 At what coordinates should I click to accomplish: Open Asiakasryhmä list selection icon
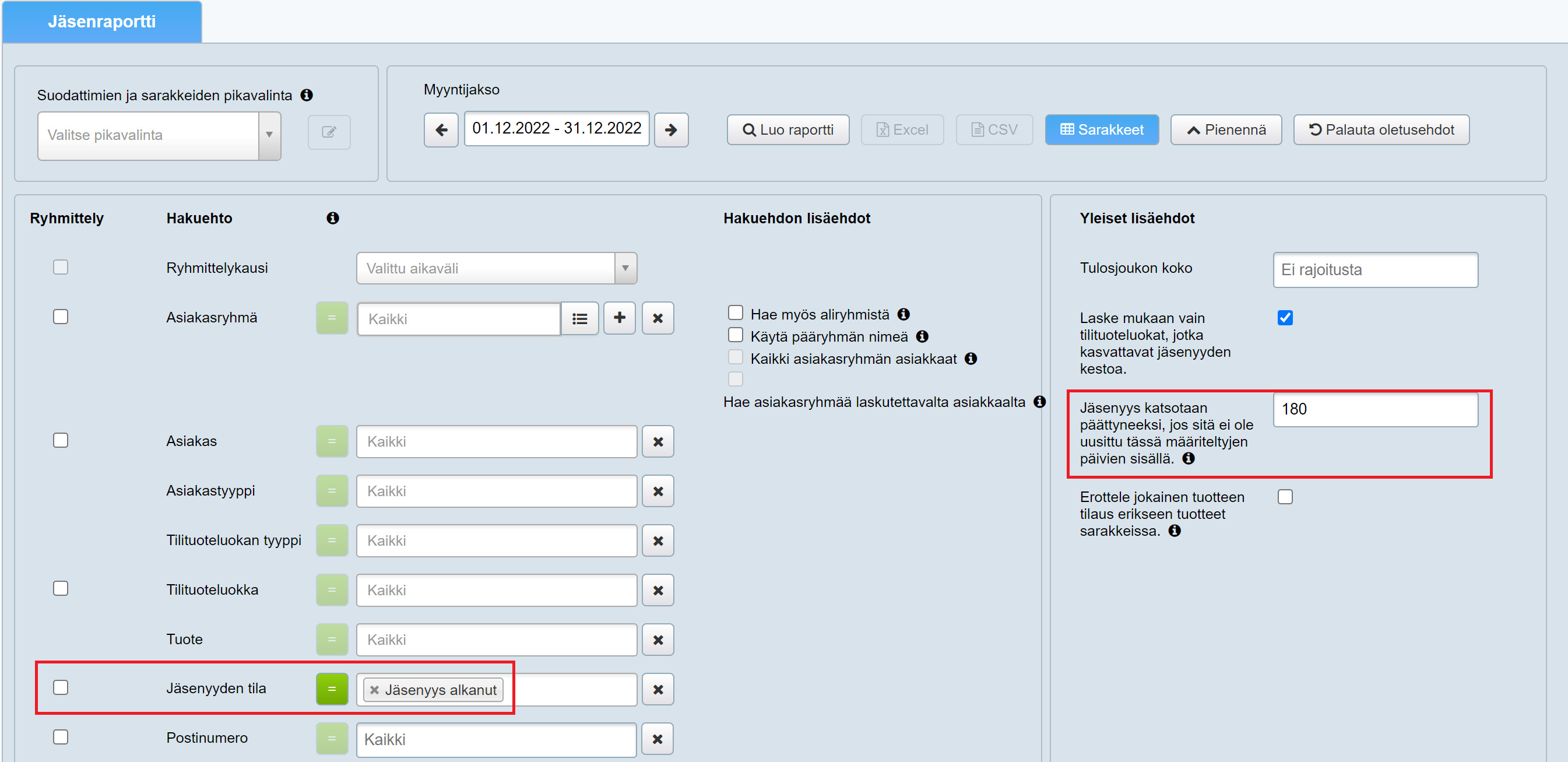579,318
